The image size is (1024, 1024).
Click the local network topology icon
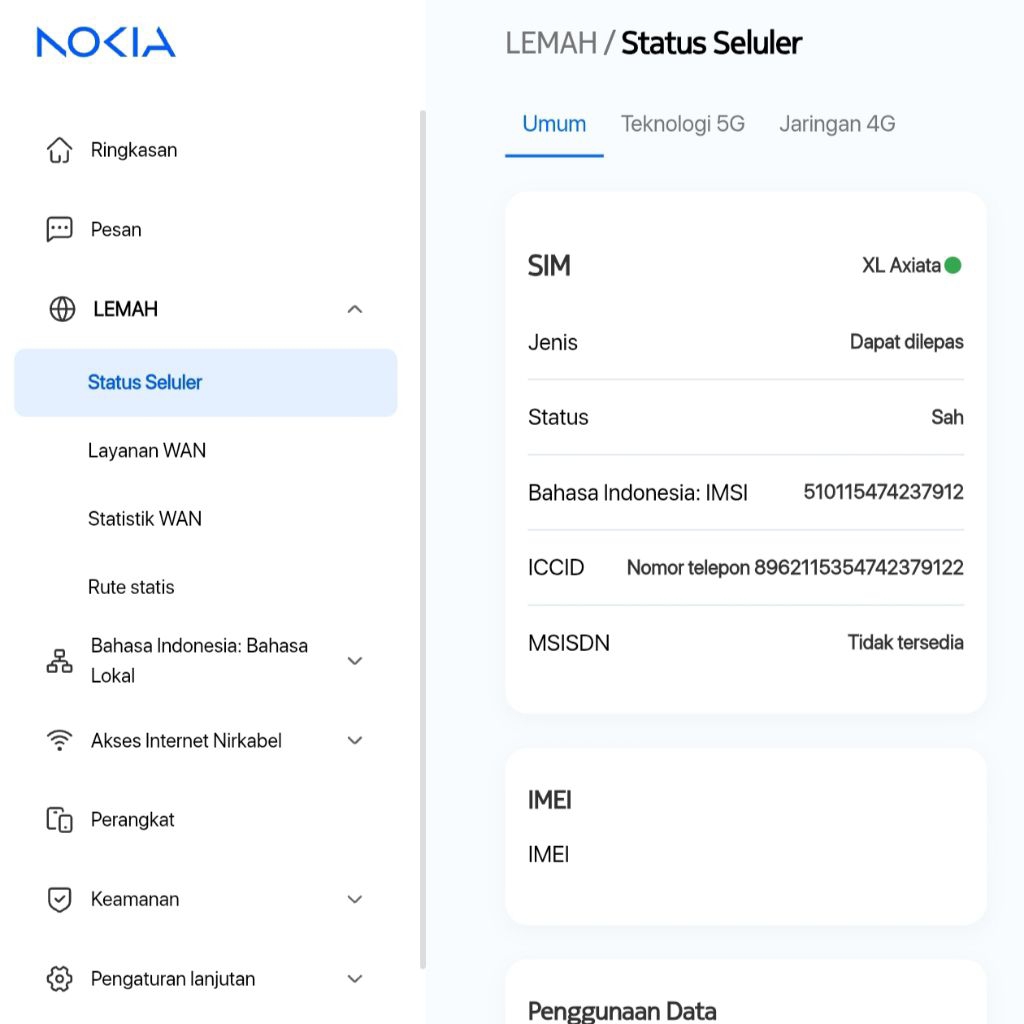tap(60, 661)
